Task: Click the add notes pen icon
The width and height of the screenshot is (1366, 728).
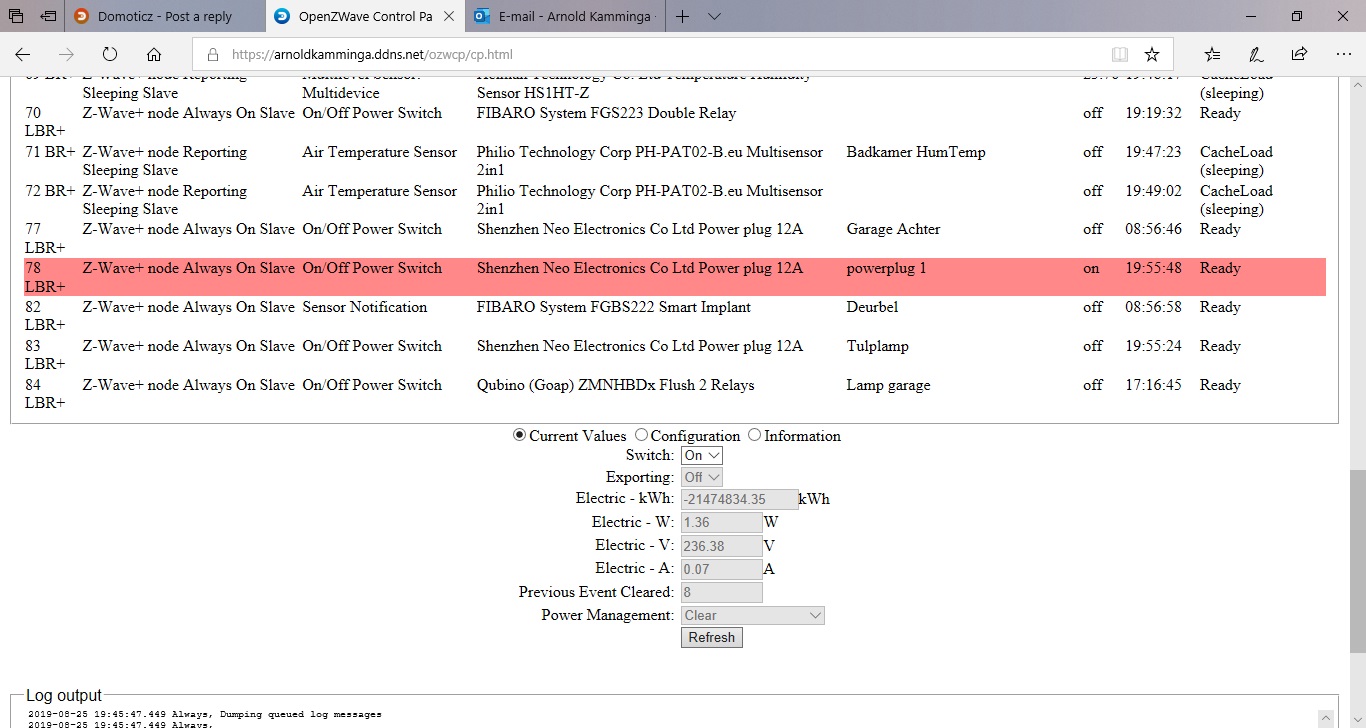Action: [x=1256, y=54]
